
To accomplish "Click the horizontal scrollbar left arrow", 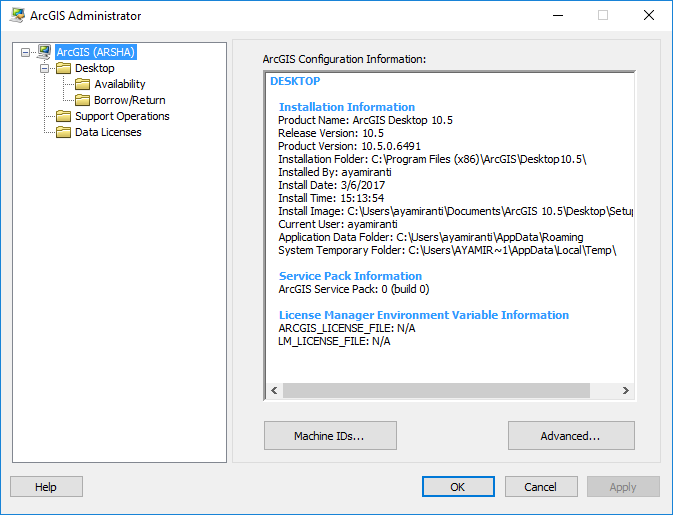I will [x=274, y=391].
